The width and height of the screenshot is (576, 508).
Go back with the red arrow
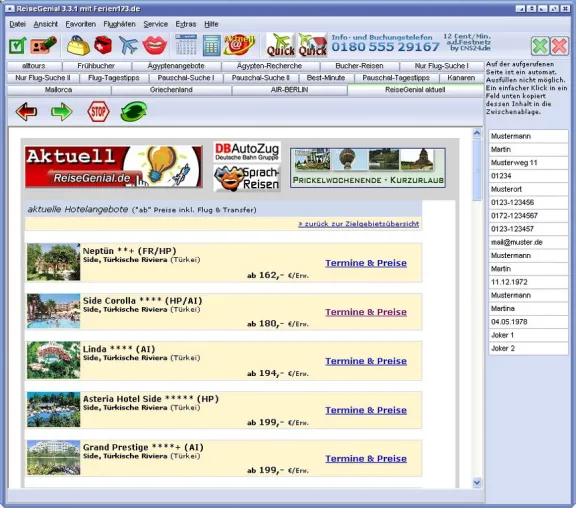[x=26, y=112]
